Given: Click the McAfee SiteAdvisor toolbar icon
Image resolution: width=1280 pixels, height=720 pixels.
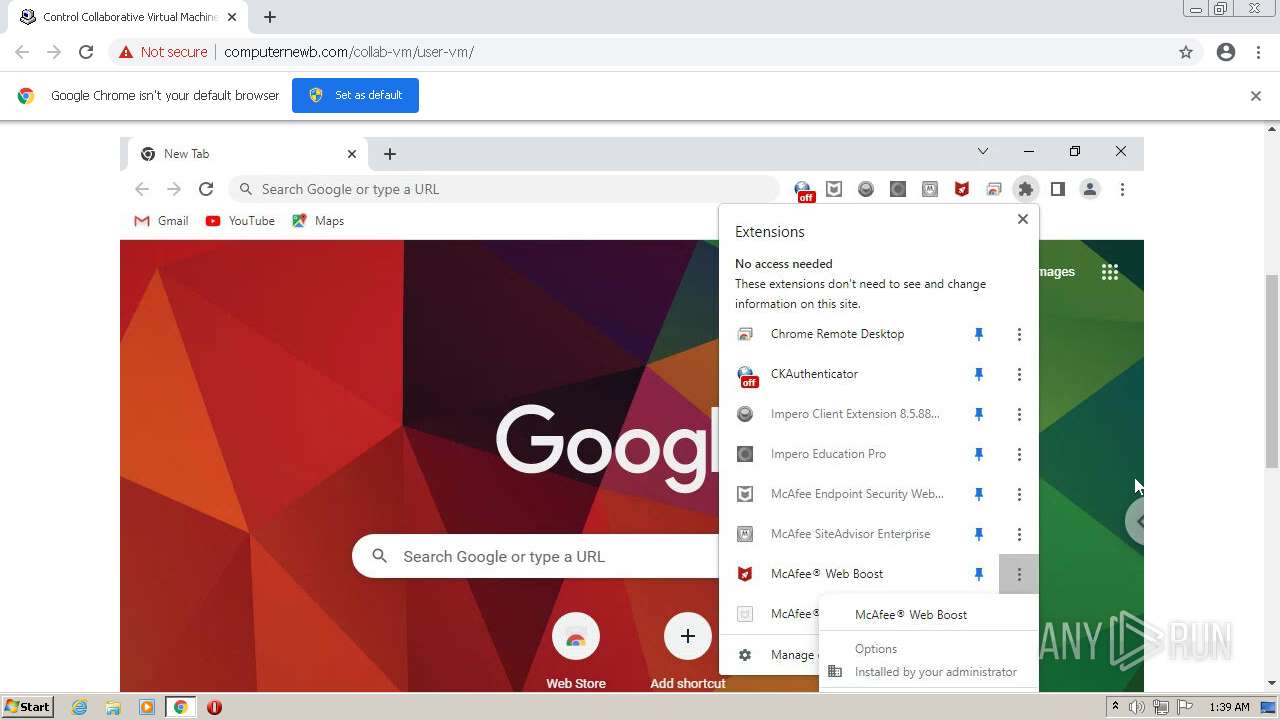Looking at the screenshot, I should [930, 189].
